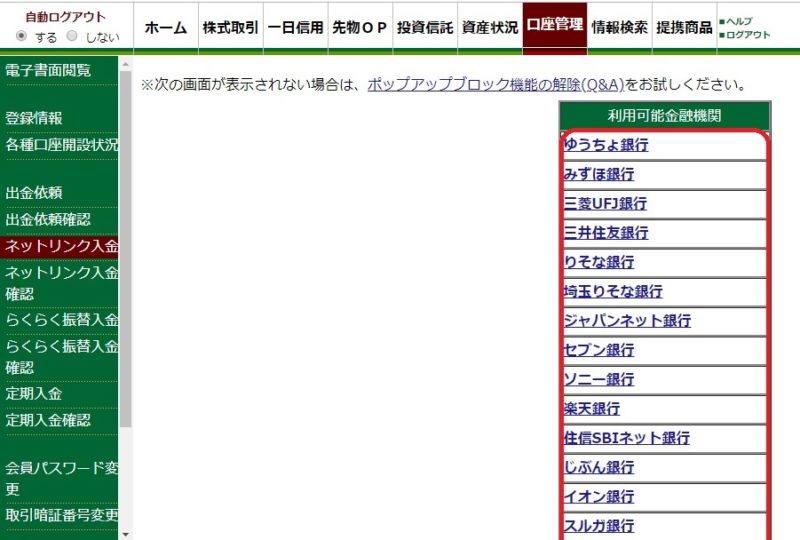The width and height of the screenshot is (800, 540).
Task: Open the 株式取引 tab
Action: tap(231, 27)
